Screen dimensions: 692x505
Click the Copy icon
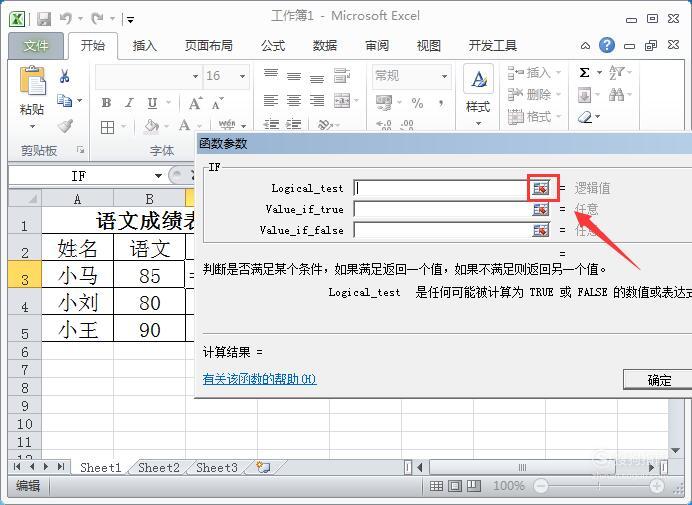65,101
